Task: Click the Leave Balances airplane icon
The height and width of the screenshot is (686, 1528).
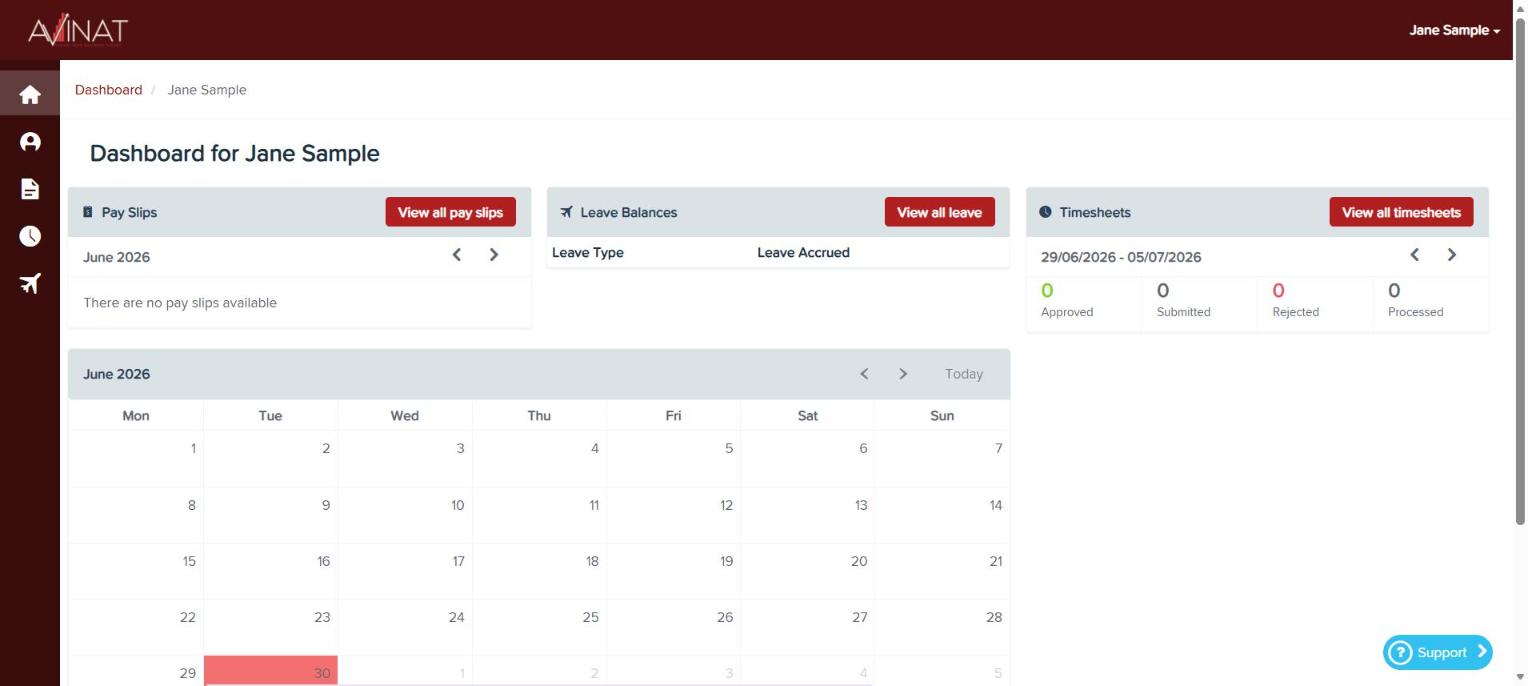Action: coord(567,212)
